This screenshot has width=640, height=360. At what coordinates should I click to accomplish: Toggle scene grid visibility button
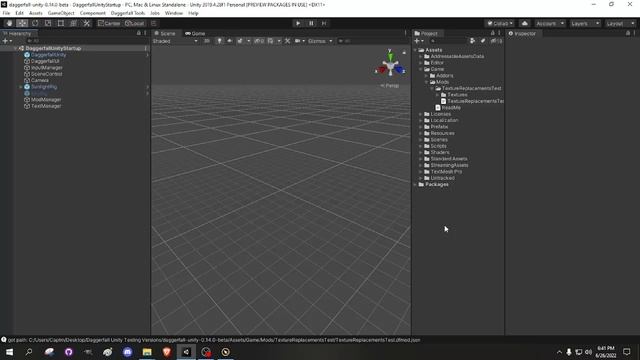click(271, 41)
